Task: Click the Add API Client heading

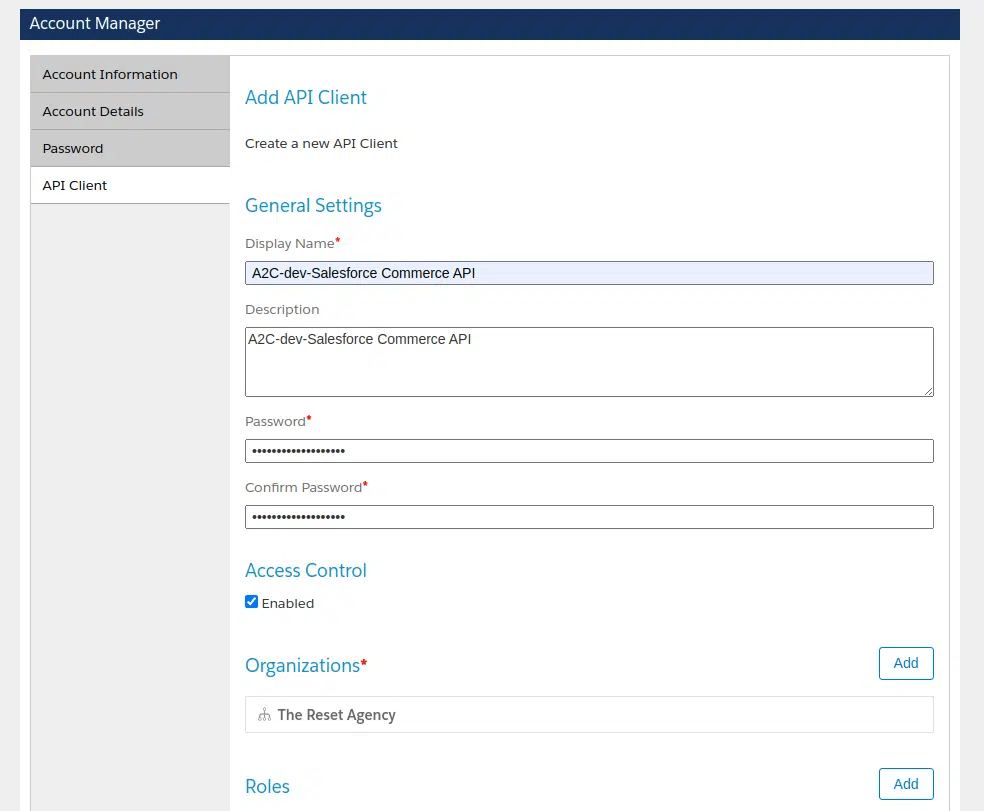Action: coord(305,97)
